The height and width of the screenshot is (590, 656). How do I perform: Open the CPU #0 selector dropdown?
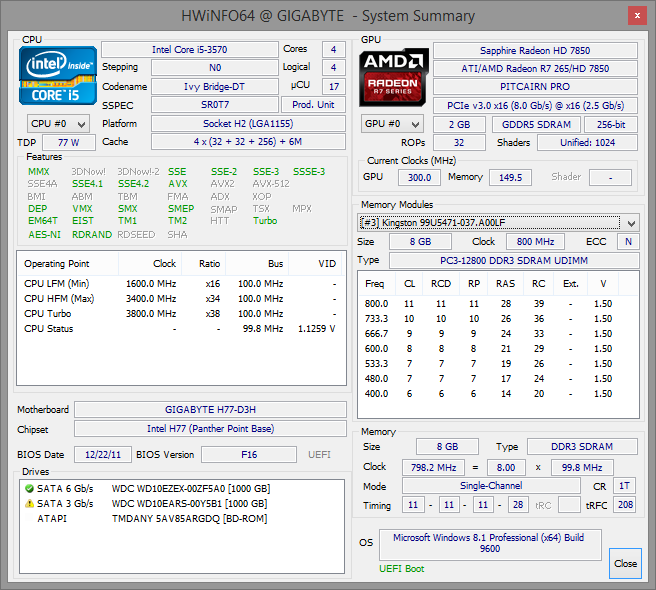click(x=58, y=124)
